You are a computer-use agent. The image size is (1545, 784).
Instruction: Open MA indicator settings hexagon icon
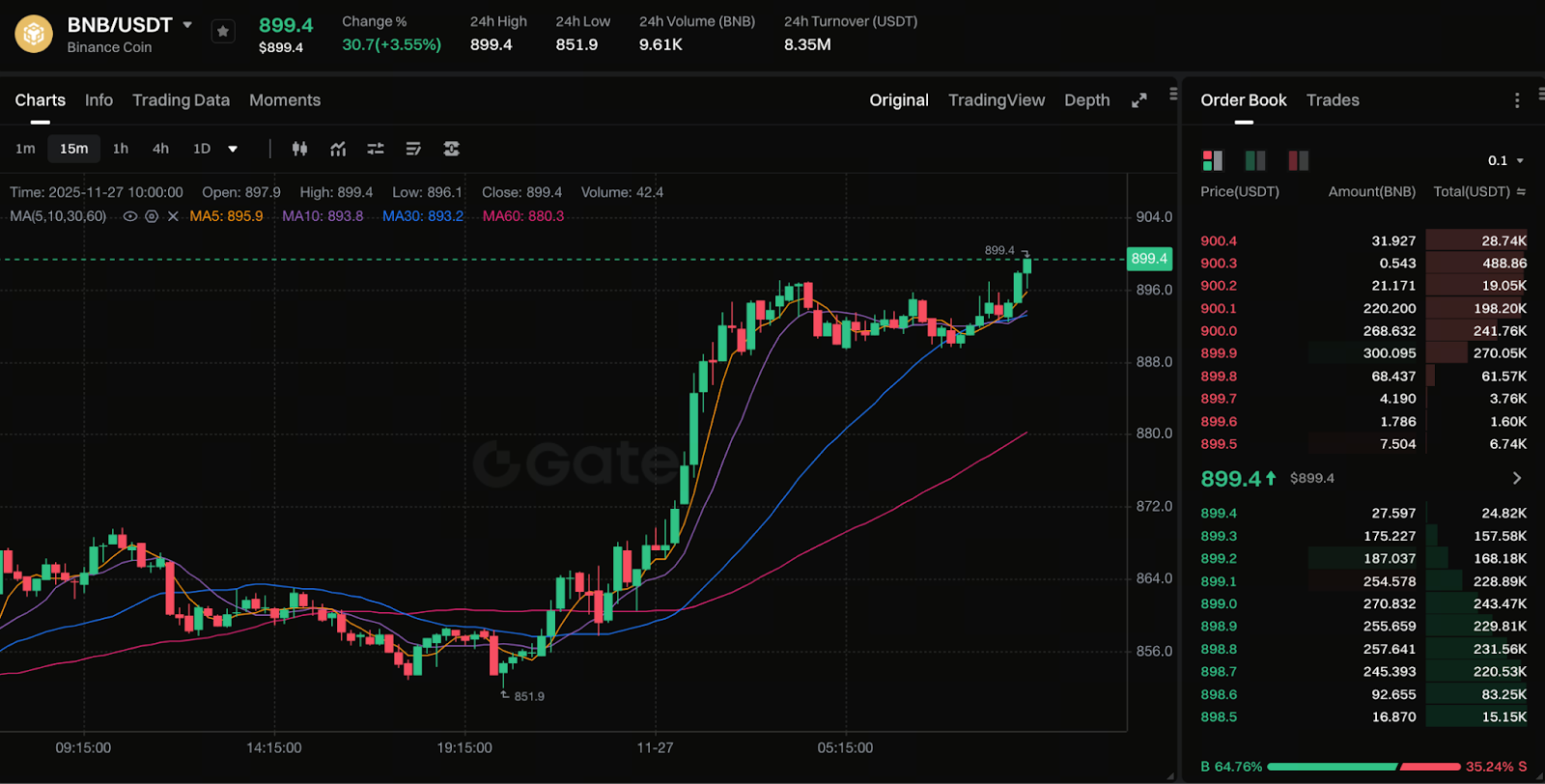tap(152, 216)
